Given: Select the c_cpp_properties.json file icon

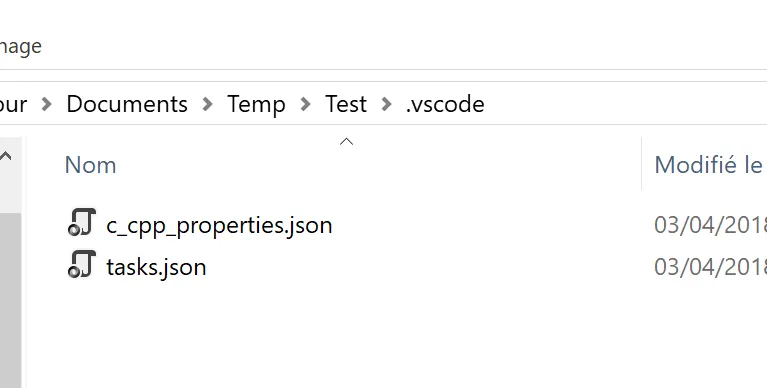Looking at the screenshot, I should (82, 223).
